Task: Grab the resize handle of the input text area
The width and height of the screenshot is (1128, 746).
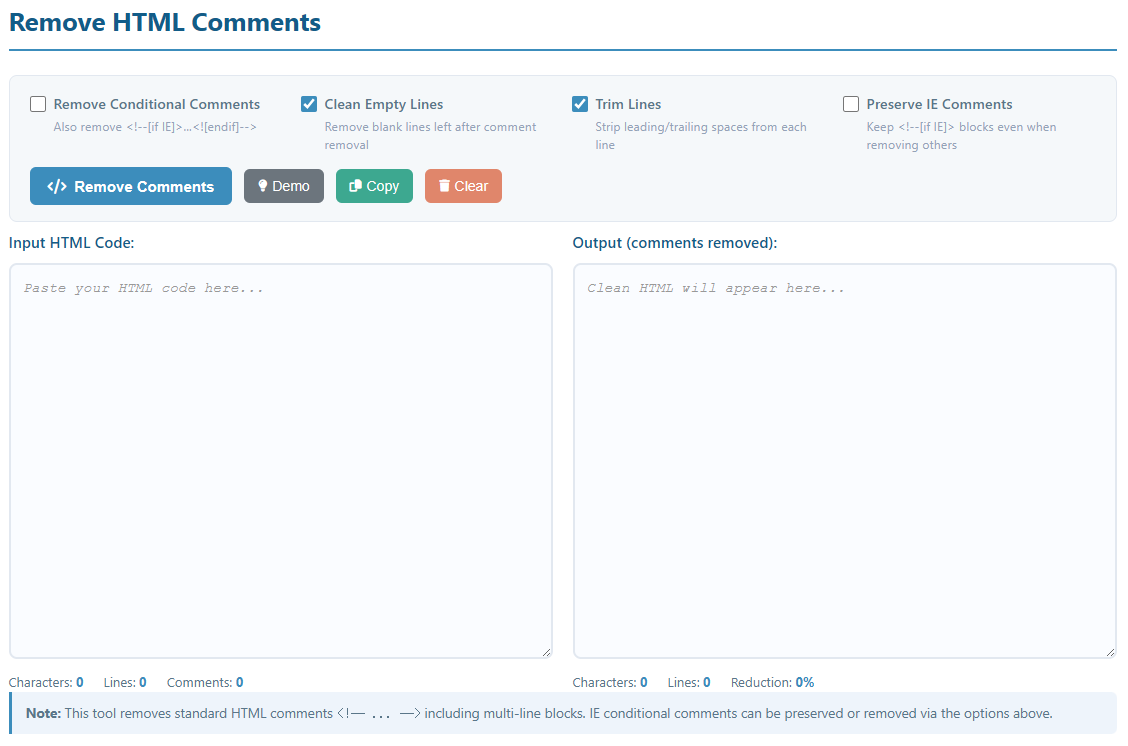Action: point(546,652)
